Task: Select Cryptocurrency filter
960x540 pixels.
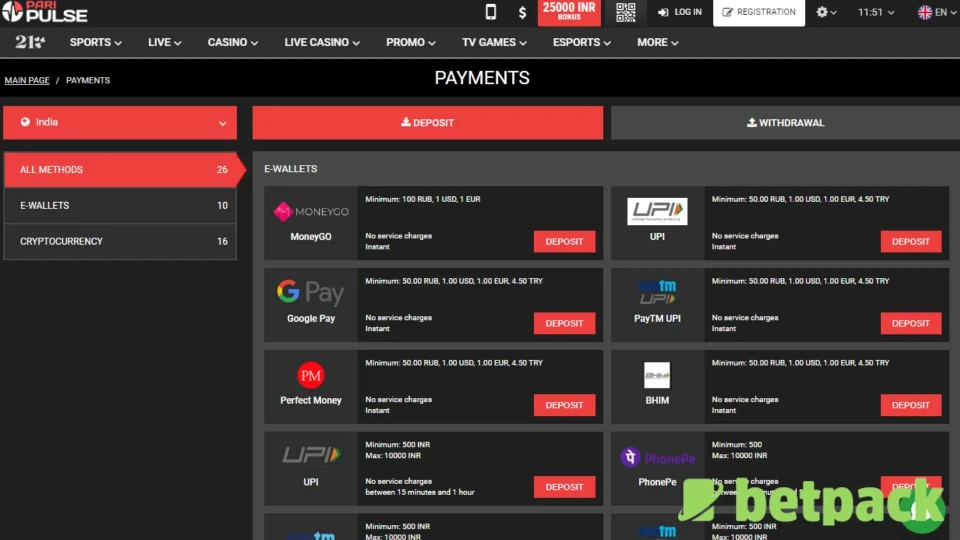Action: tap(120, 241)
